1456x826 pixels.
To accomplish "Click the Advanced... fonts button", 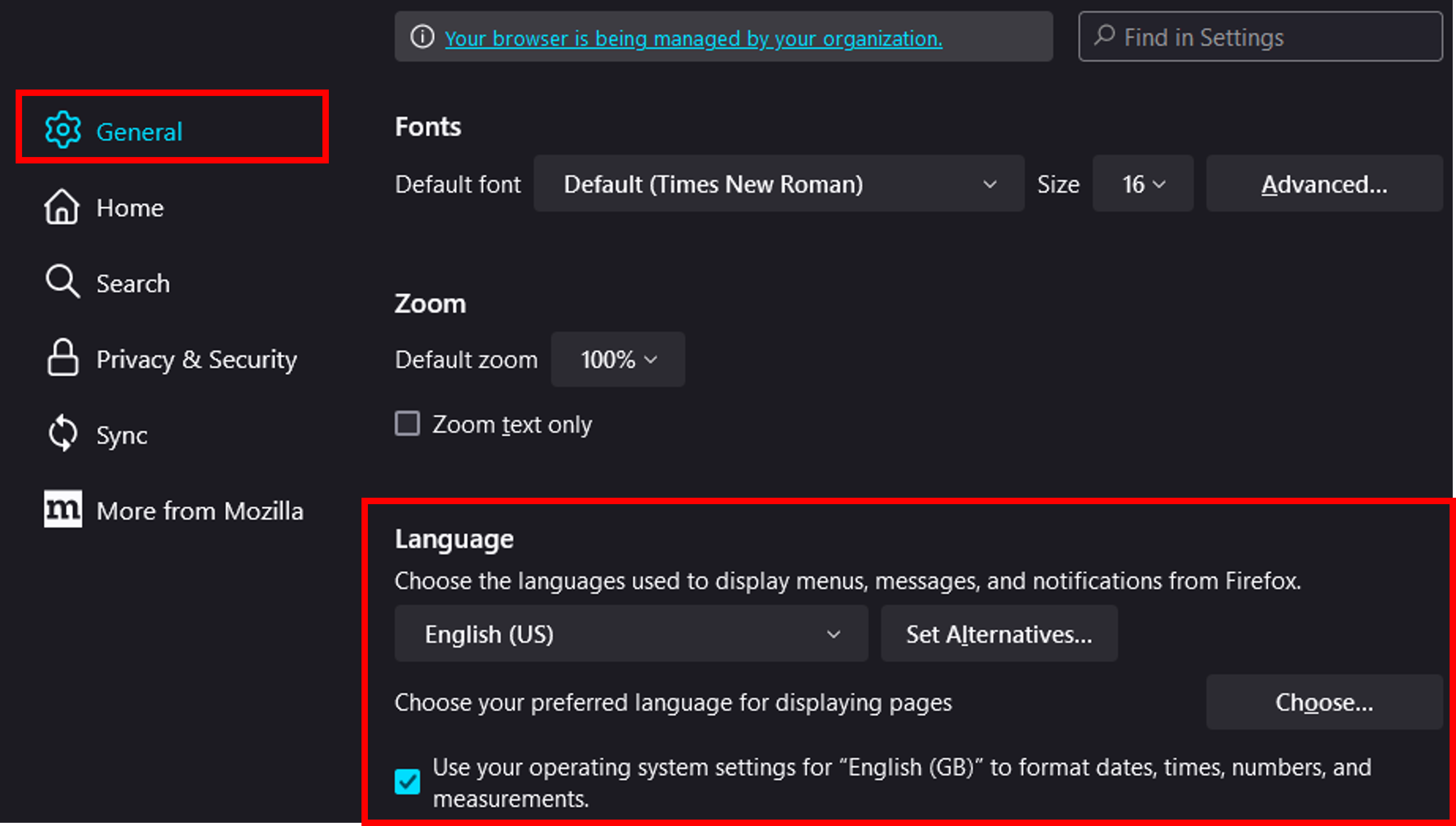I will coord(1324,184).
